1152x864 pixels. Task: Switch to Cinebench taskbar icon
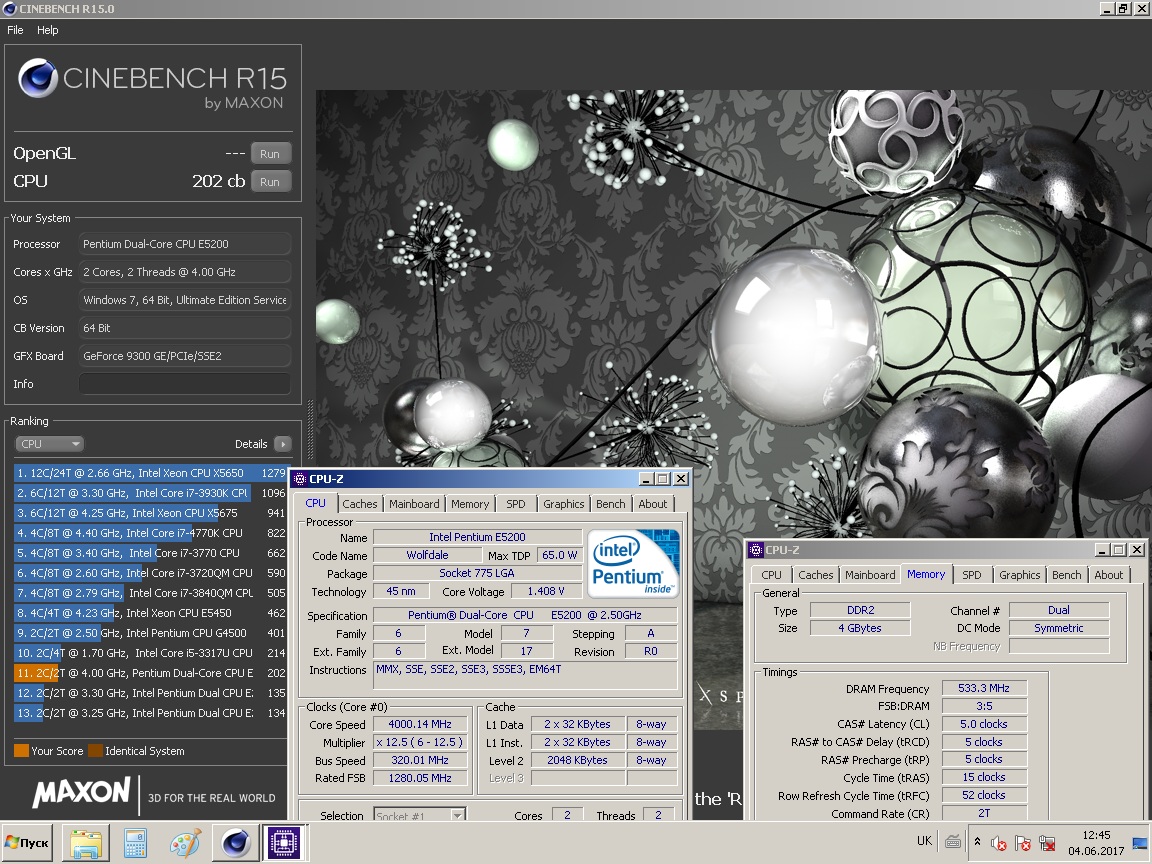click(x=235, y=843)
